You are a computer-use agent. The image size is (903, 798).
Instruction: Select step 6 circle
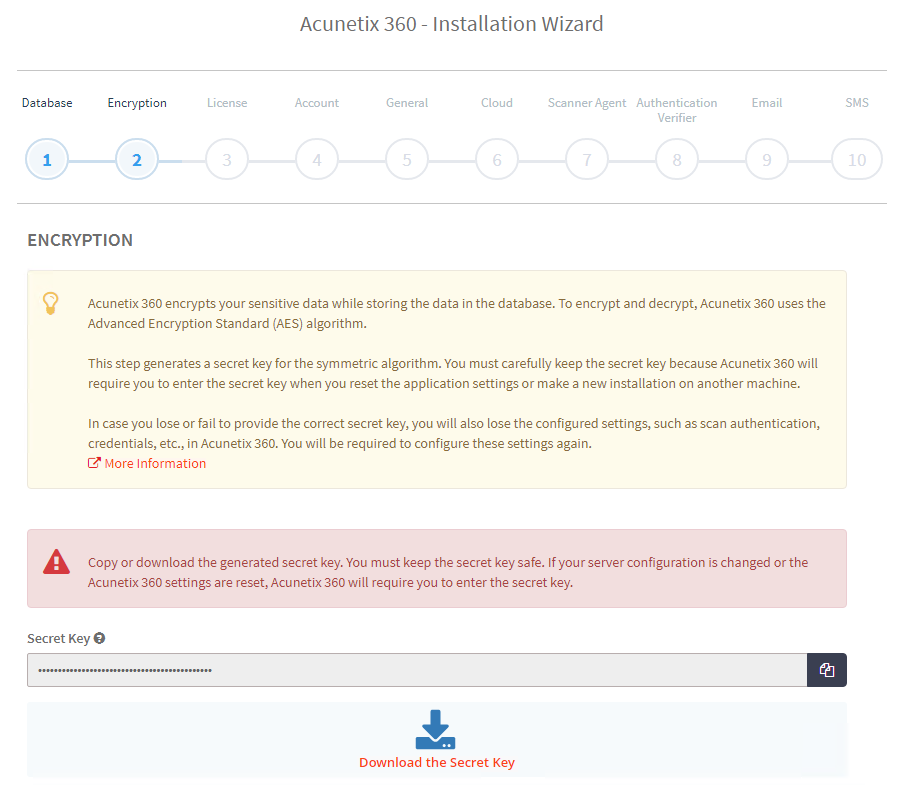497,159
